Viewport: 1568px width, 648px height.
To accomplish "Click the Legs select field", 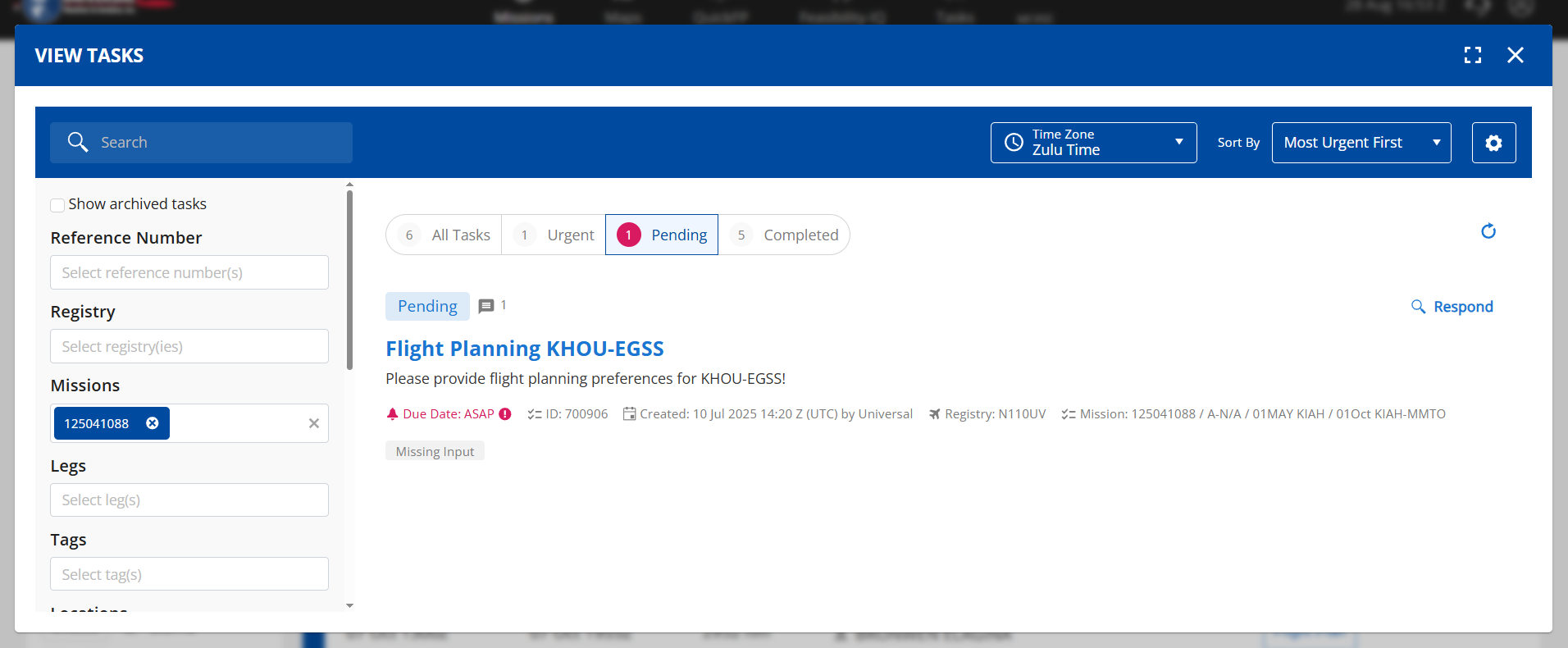I will tap(189, 500).
